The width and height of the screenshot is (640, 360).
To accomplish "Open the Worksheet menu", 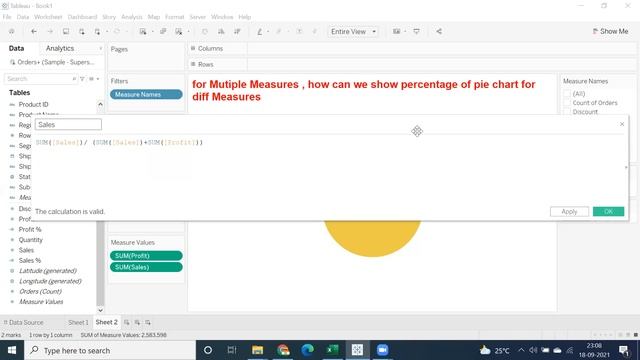I will [48, 17].
